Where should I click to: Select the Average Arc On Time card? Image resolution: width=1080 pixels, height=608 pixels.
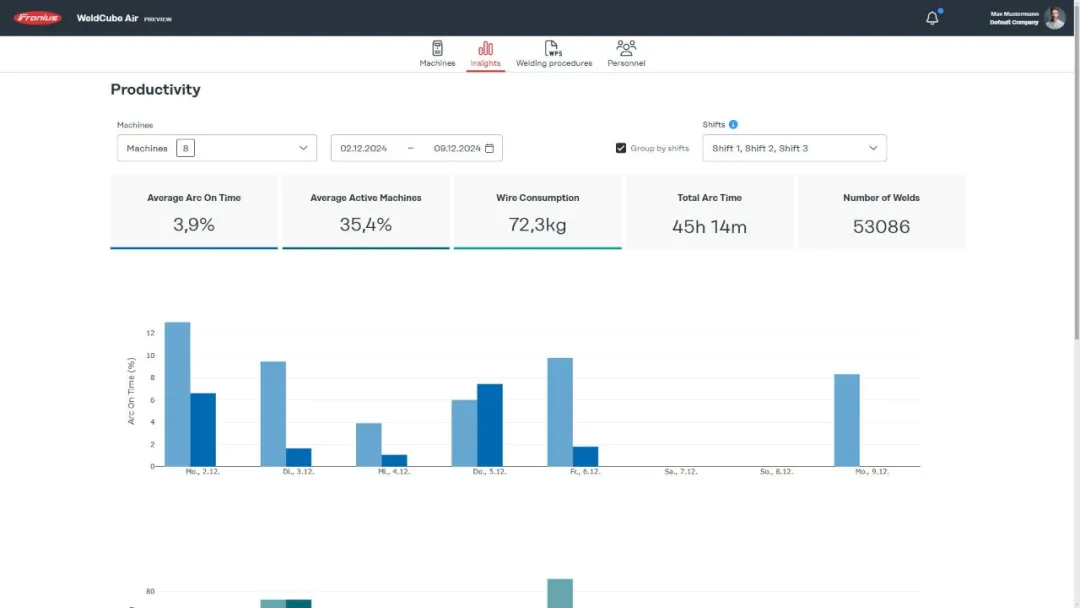point(194,212)
